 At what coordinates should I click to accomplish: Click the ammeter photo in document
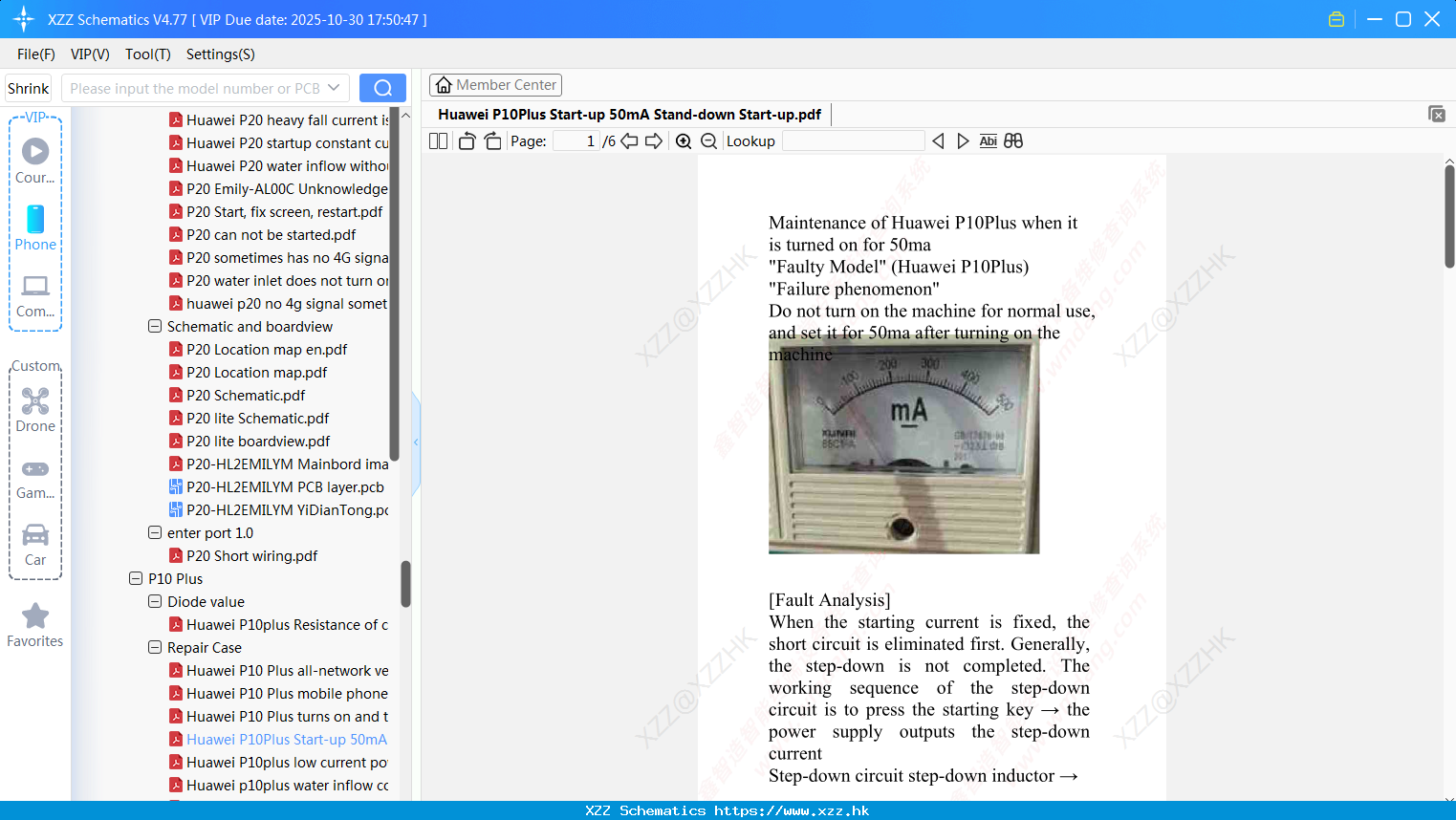click(x=903, y=444)
